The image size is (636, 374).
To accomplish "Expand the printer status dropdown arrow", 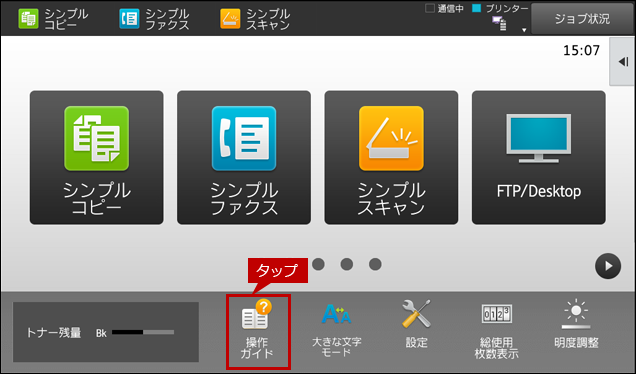I will point(524,30).
